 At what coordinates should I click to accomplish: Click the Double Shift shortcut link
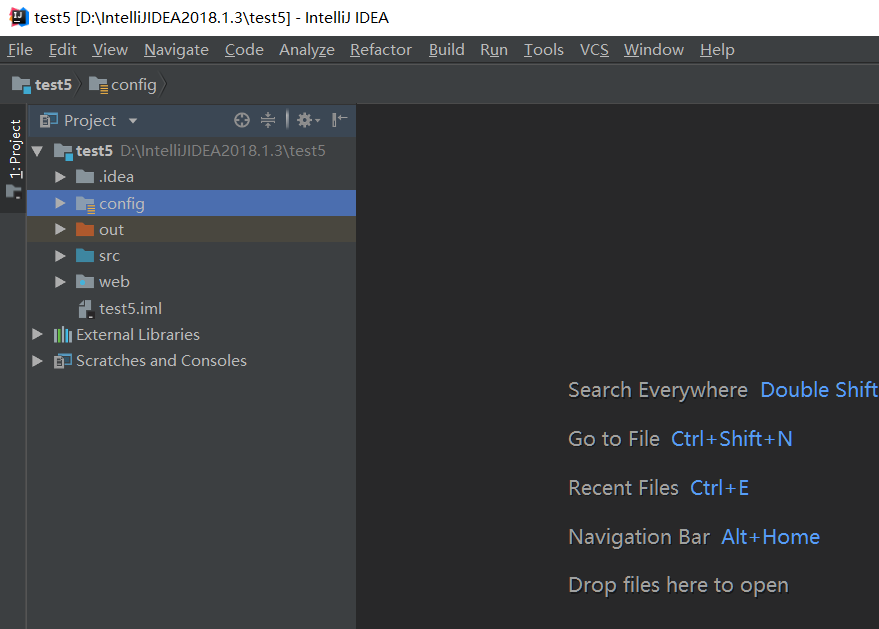click(819, 390)
